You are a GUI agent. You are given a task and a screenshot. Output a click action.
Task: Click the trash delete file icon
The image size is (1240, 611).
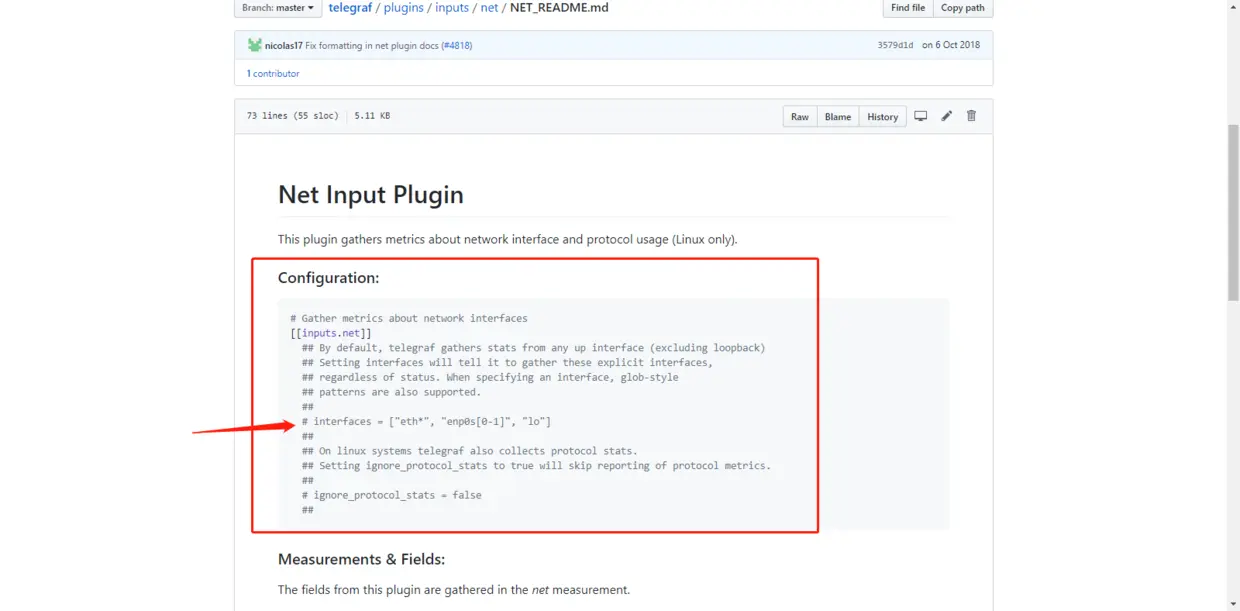point(971,116)
